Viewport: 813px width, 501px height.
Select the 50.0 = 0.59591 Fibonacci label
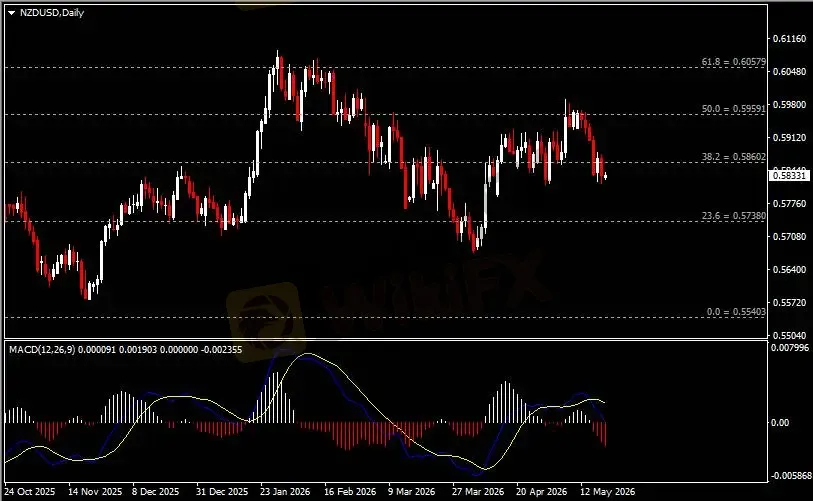733,109
